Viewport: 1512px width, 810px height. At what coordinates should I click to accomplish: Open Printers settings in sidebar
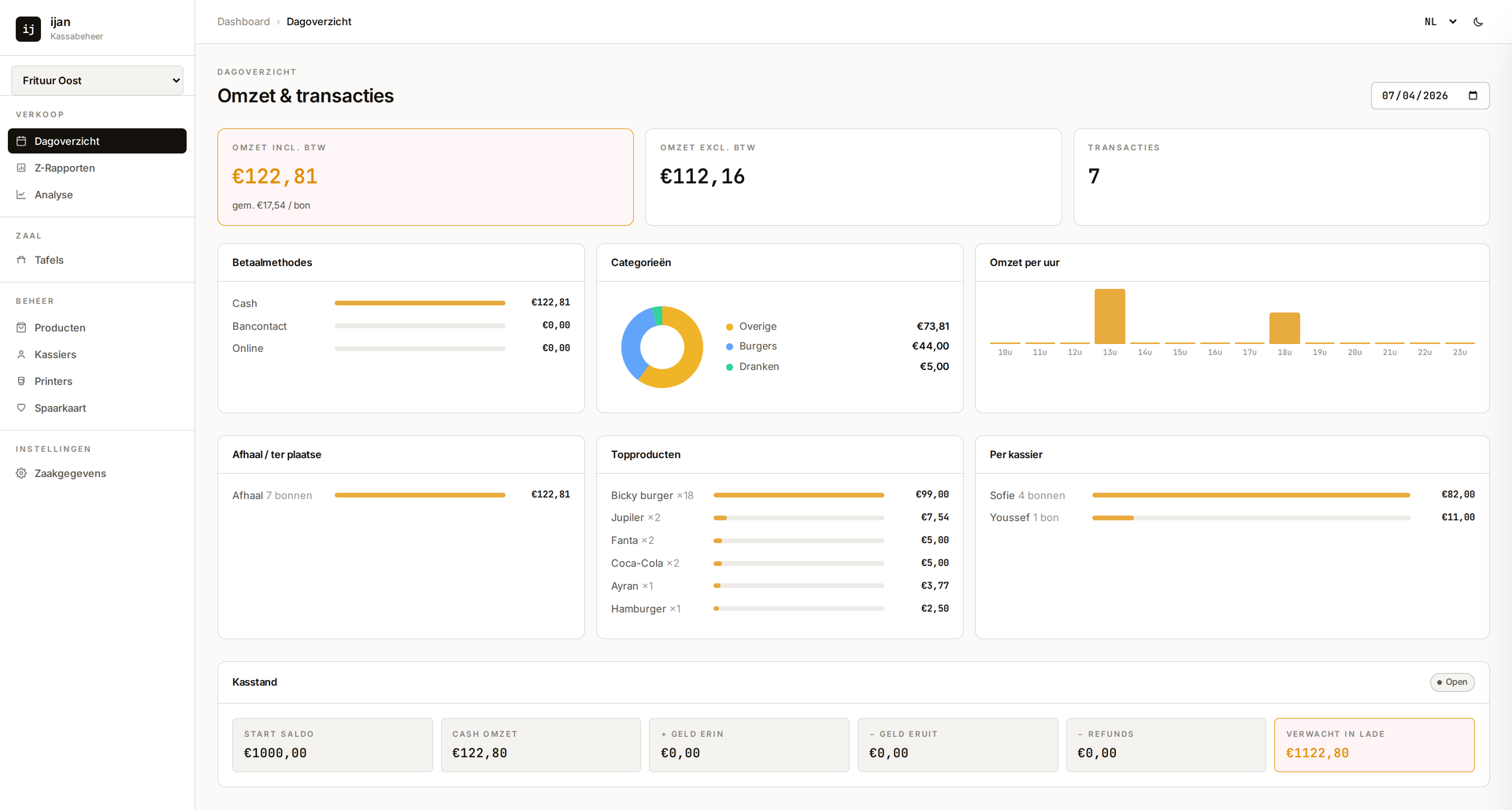pos(97,381)
